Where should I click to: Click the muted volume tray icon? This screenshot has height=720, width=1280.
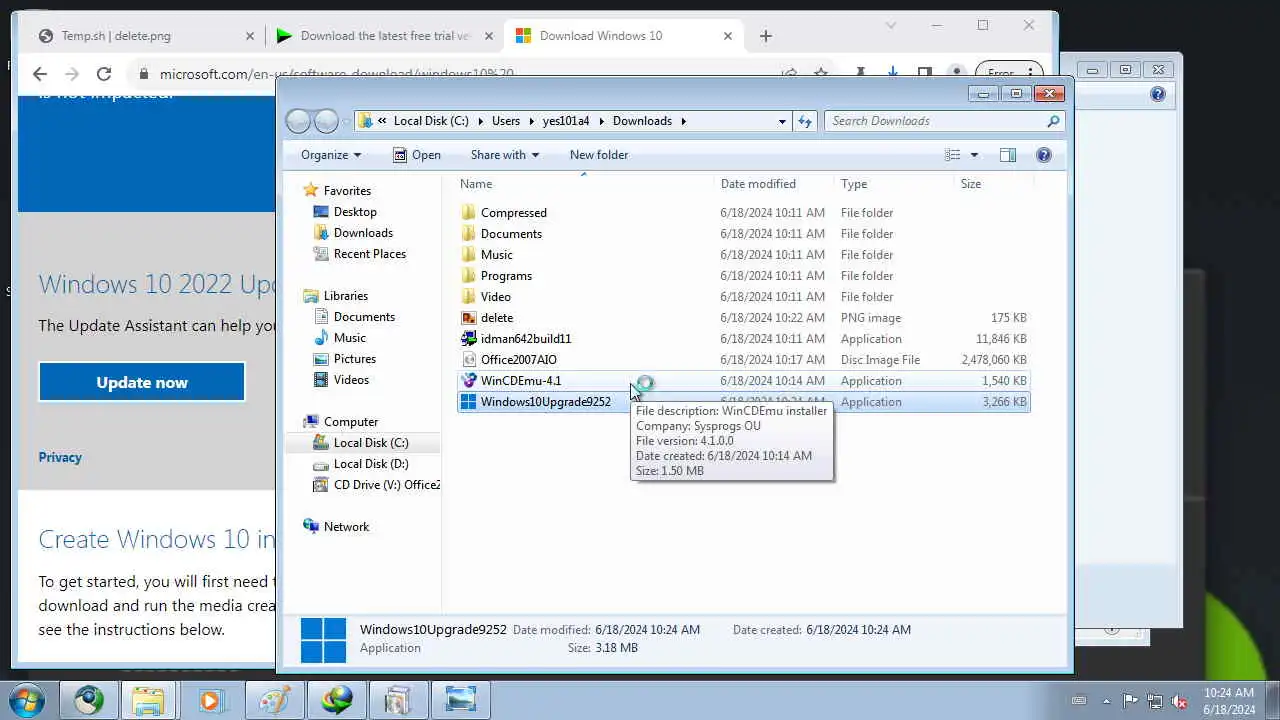1179,701
